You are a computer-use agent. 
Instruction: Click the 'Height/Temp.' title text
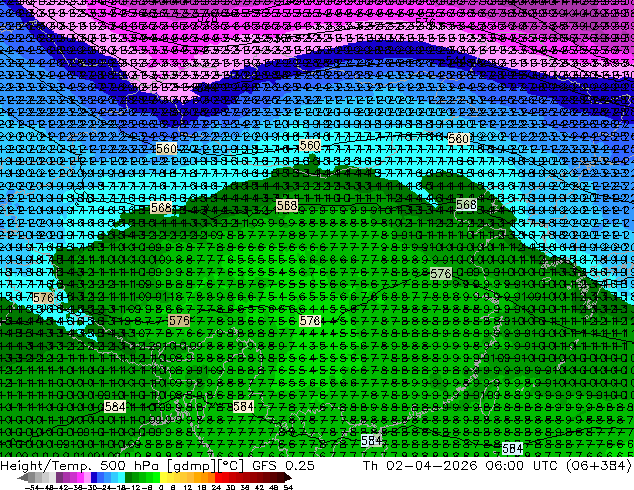point(46,466)
